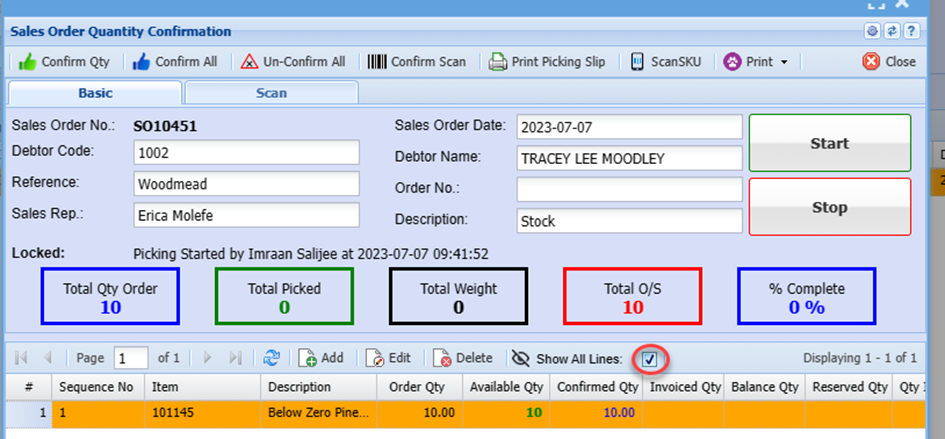945x439 pixels.
Task: Click the Stop button
Action: [830, 207]
